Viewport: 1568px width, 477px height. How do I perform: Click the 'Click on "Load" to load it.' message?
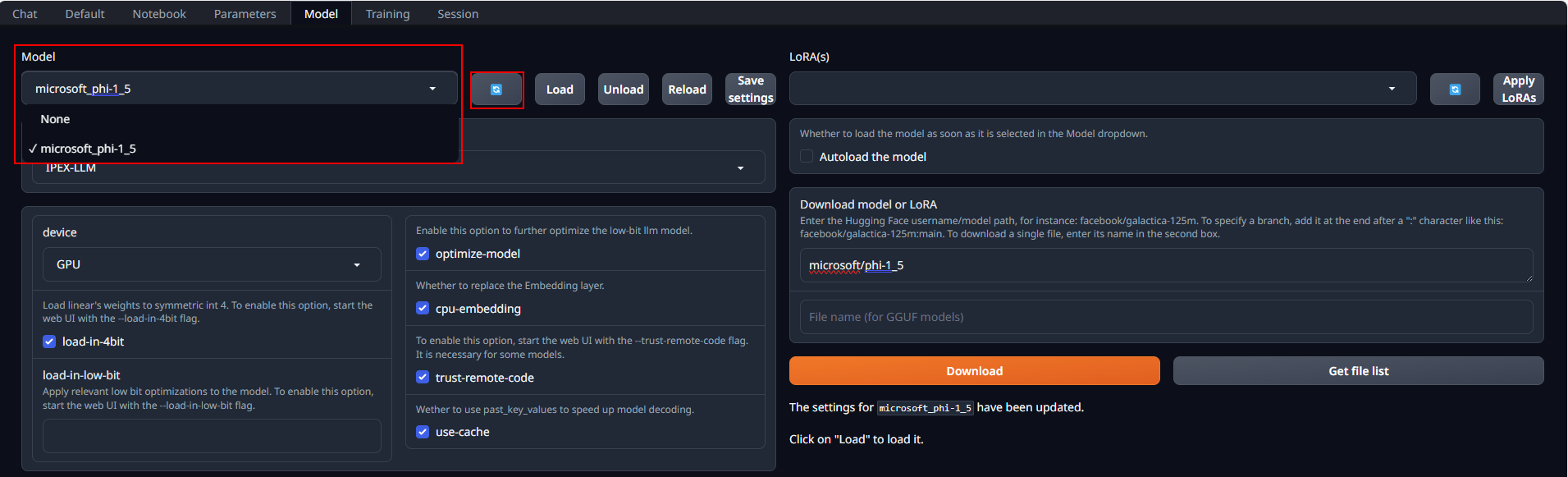click(856, 439)
